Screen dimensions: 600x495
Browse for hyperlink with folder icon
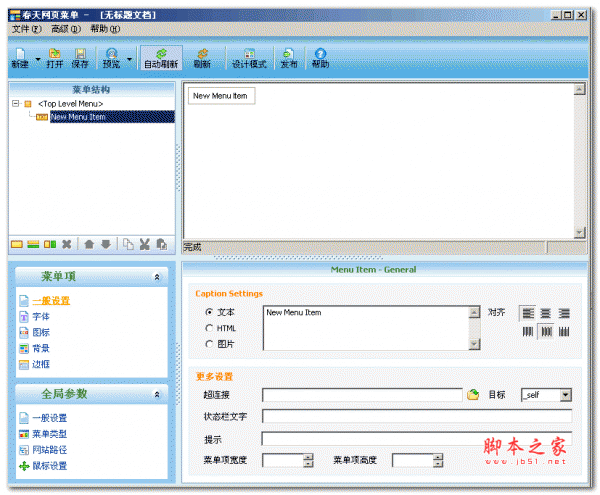tap(474, 395)
